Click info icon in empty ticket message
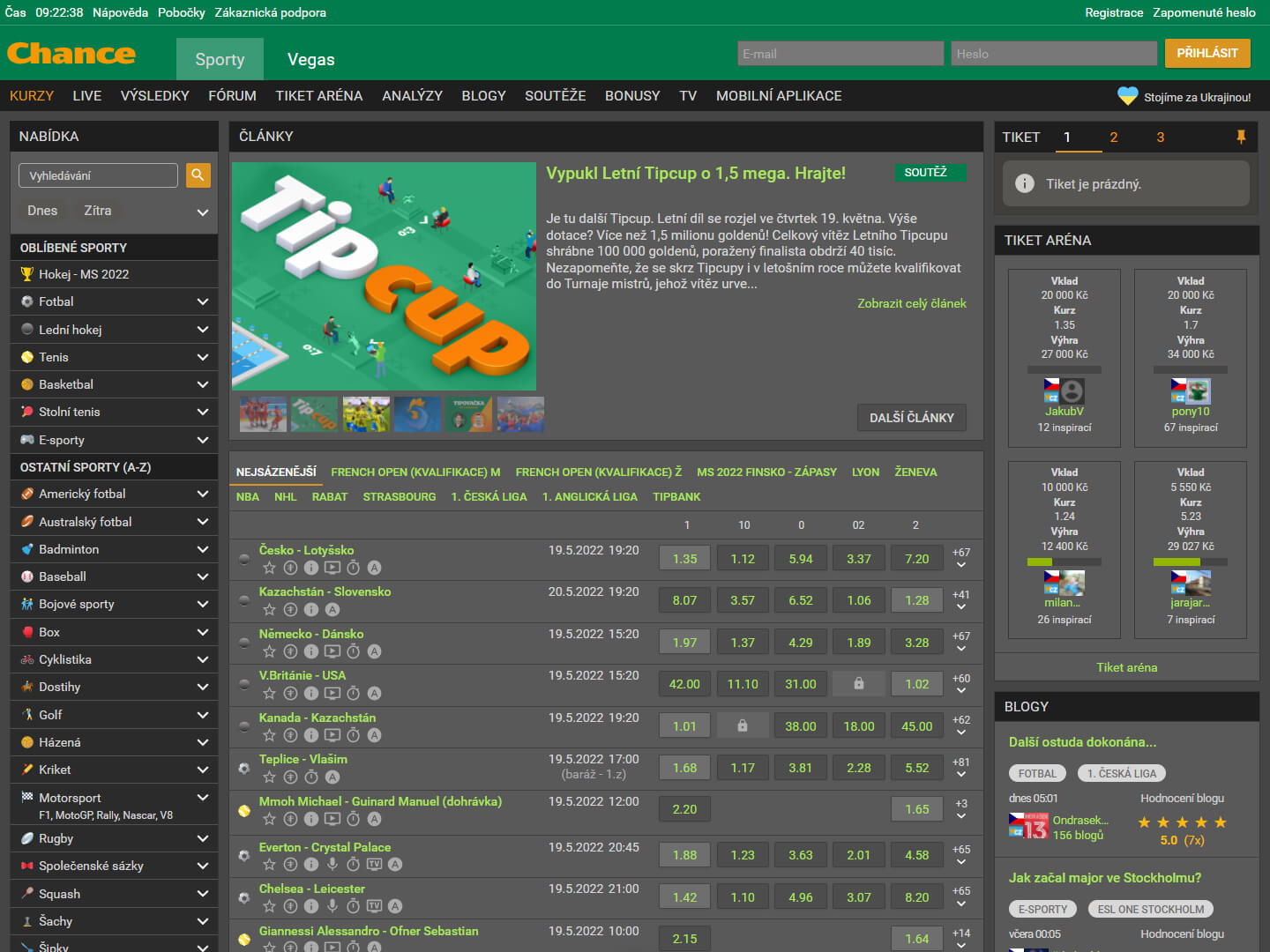1270x952 pixels. click(1025, 183)
